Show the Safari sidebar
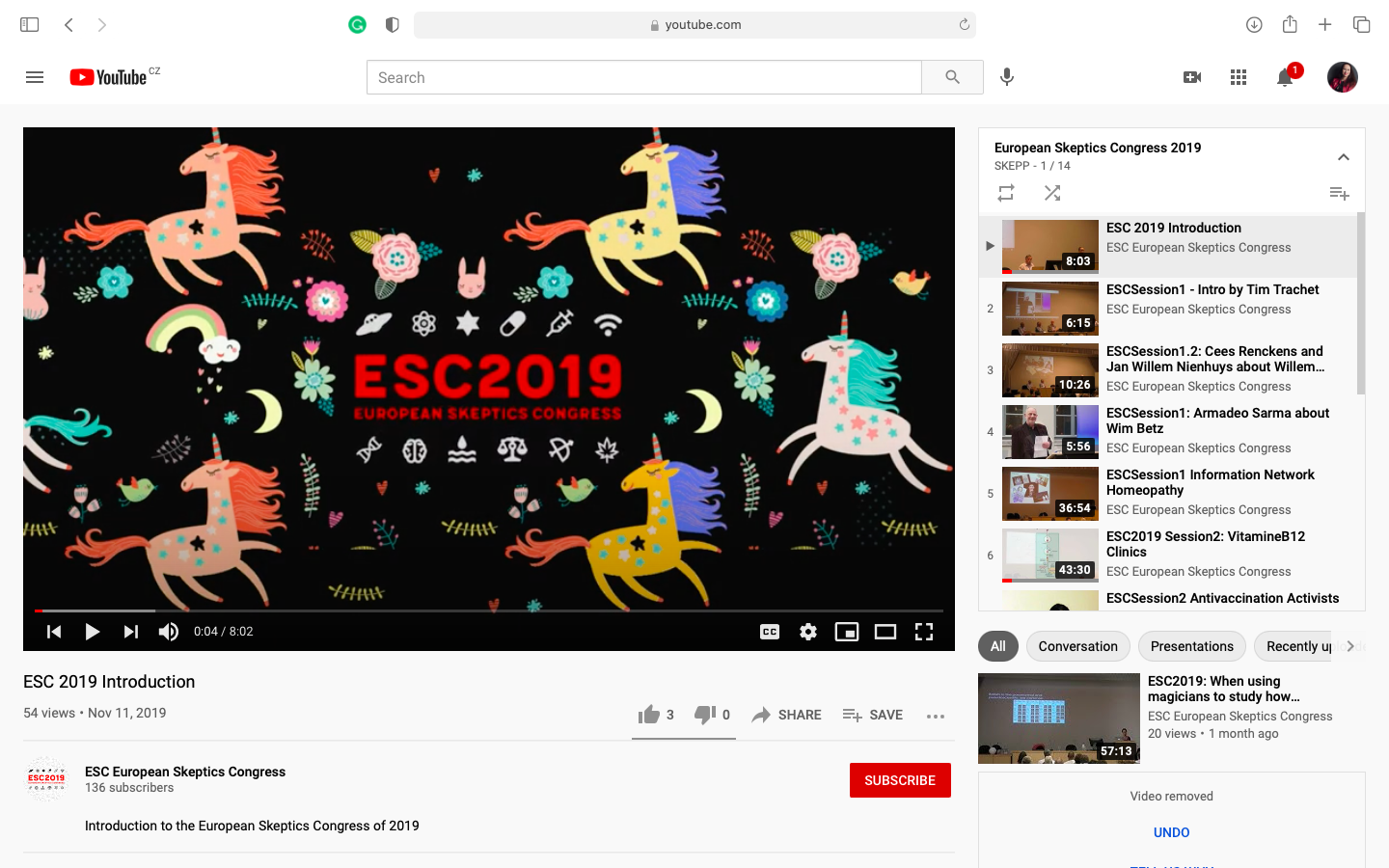The image size is (1389, 868). coord(30,25)
